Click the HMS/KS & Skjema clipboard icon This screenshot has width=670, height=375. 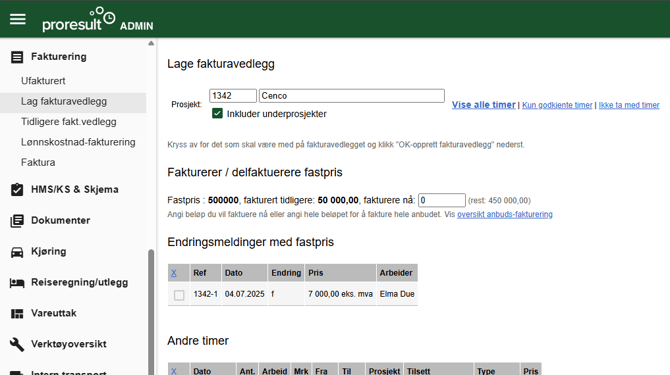pos(17,190)
